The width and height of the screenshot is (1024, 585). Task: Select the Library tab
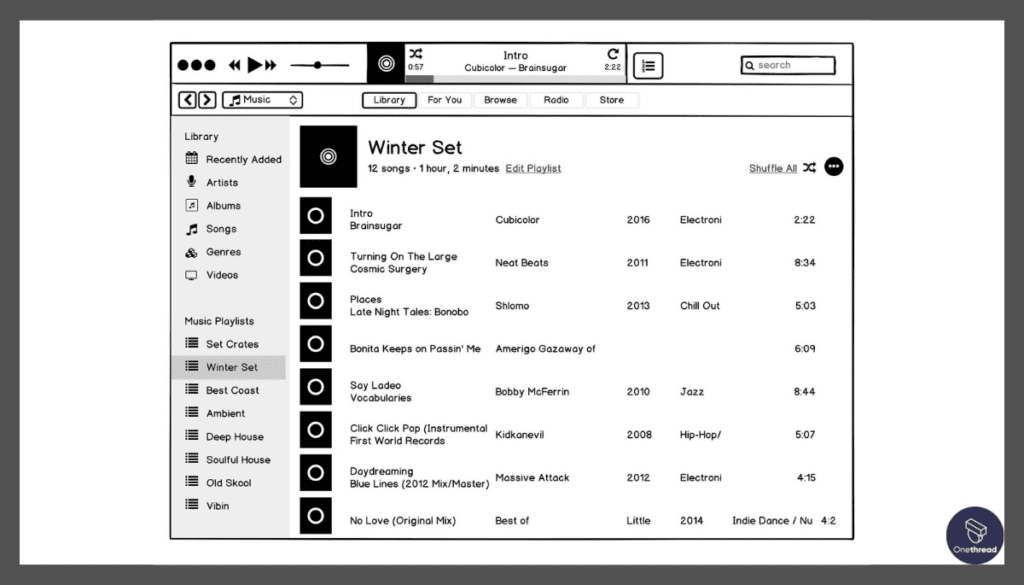pyautogui.click(x=389, y=100)
